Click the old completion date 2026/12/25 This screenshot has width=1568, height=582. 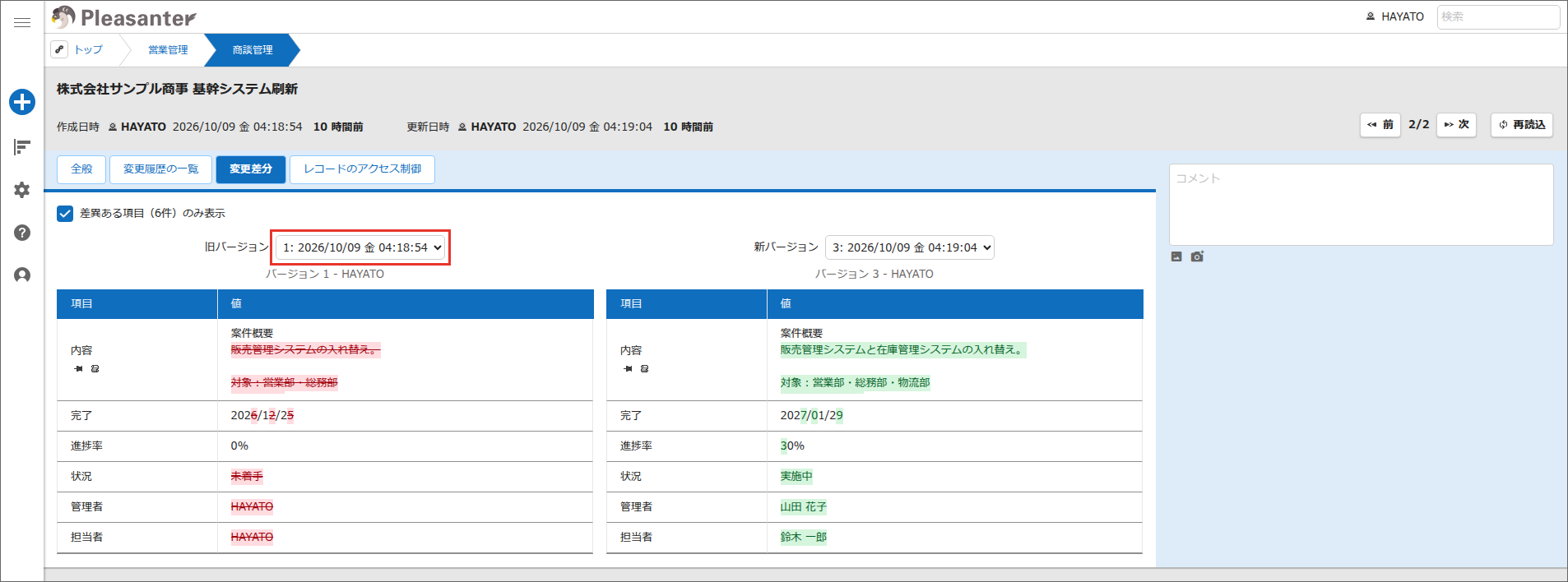tap(262, 416)
